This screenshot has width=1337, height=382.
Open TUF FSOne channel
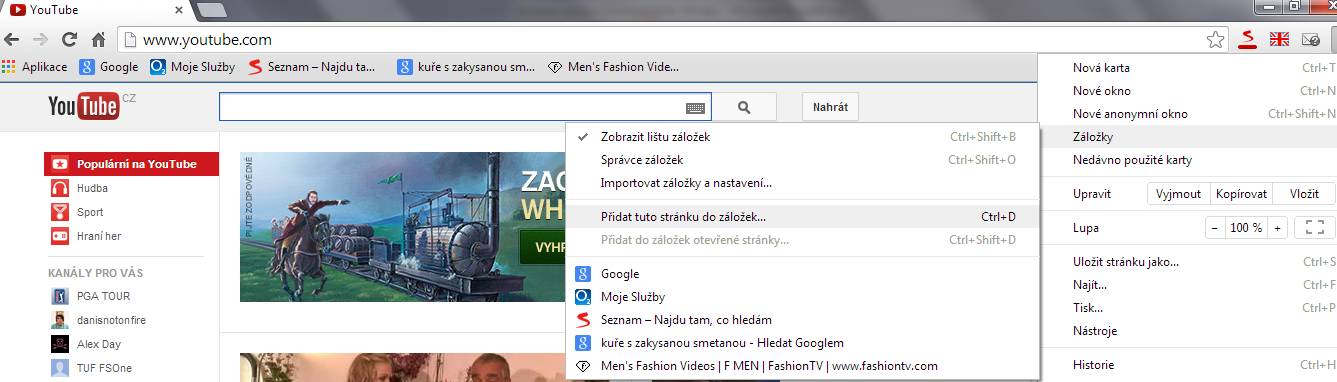point(104,368)
